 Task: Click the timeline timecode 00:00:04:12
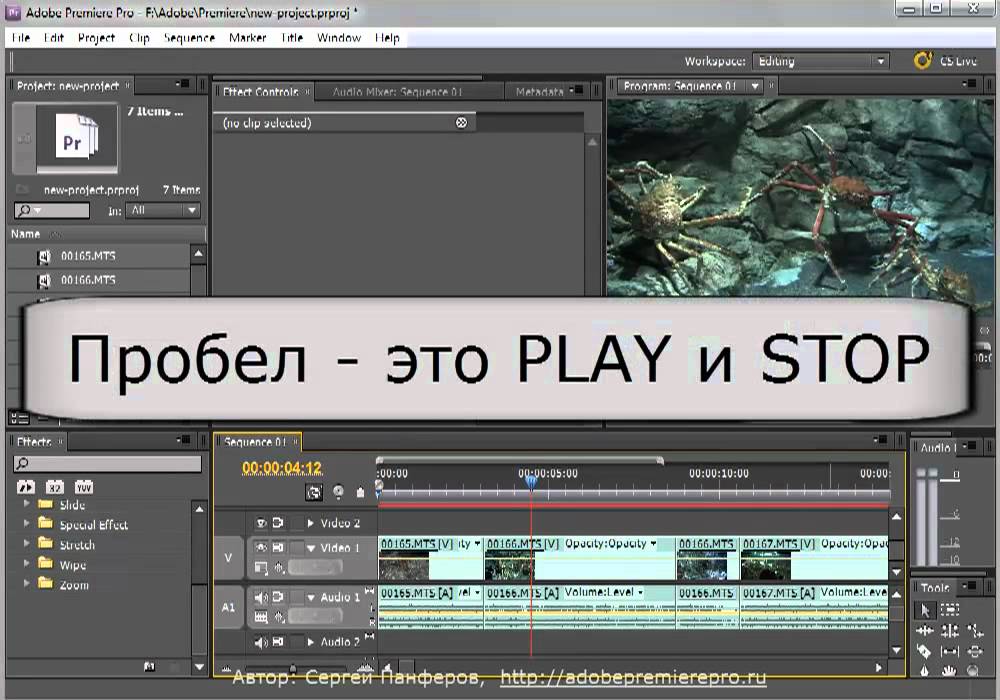pyautogui.click(x=282, y=468)
